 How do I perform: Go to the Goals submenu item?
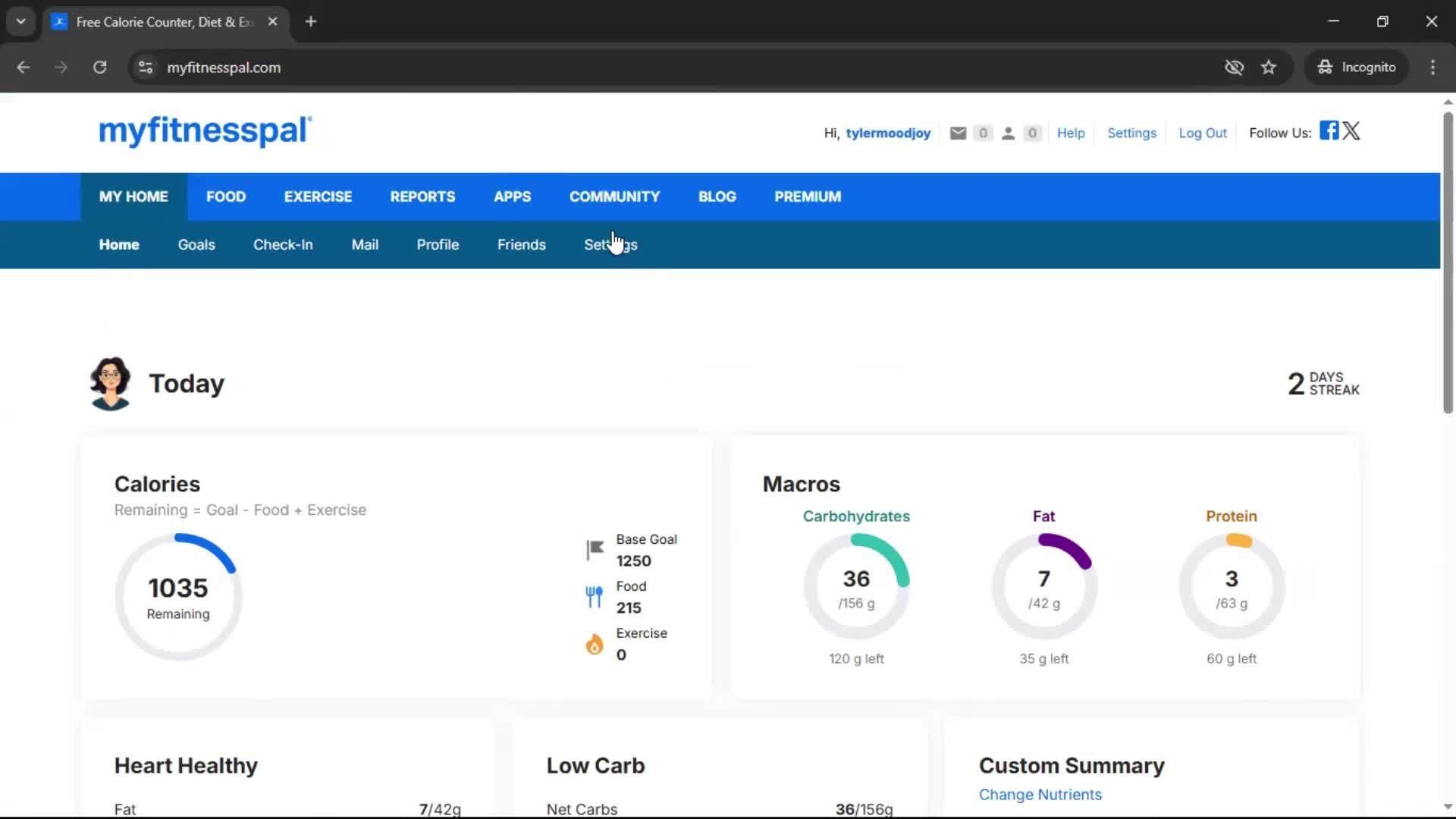[x=196, y=245]
